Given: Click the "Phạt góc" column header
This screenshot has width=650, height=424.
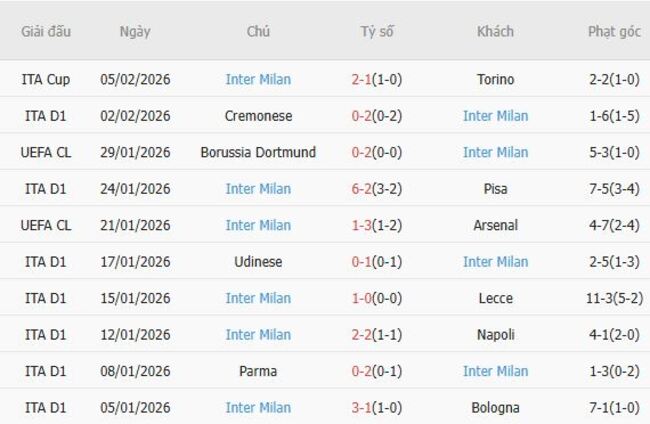Looking at the screenshot, I should point(614,31).
